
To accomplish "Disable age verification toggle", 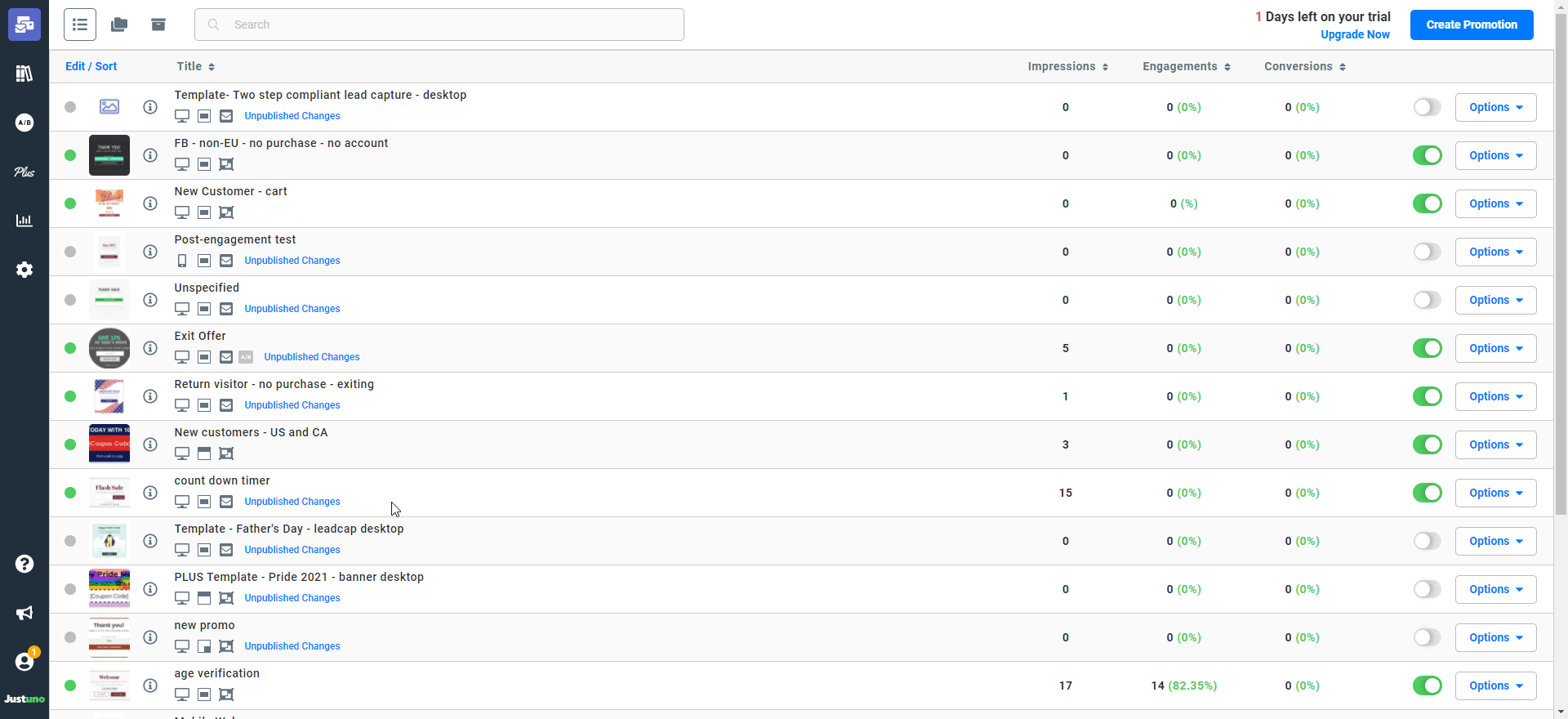I will (x=1428, y=686).
